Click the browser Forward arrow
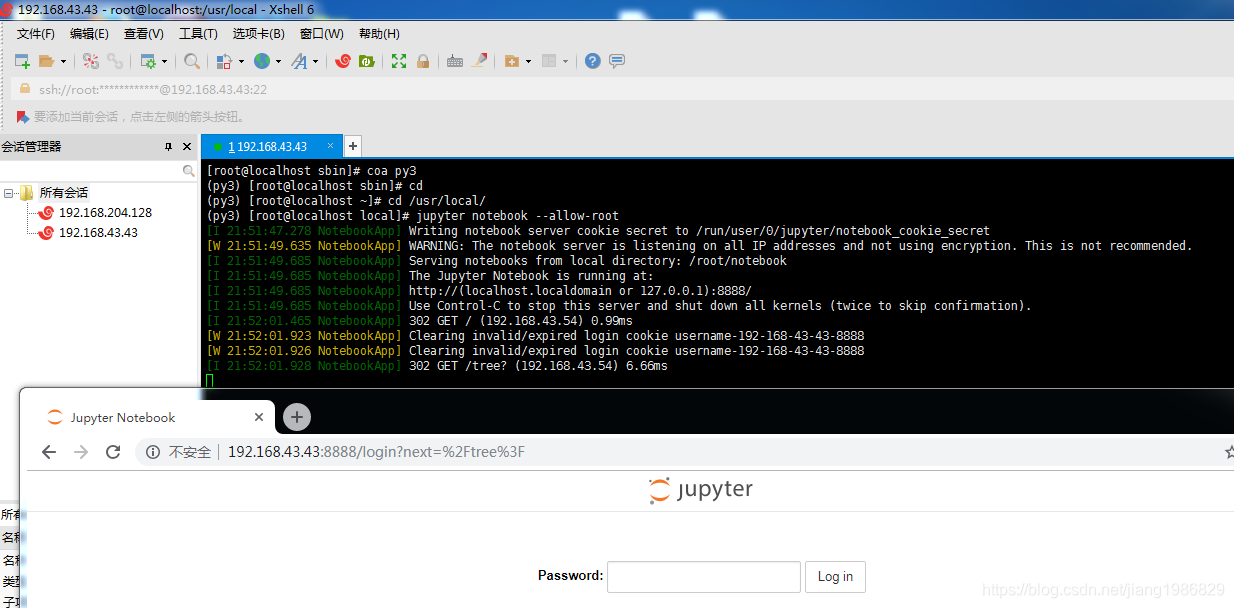This screenshot has width=1234, height=608. 81,452
